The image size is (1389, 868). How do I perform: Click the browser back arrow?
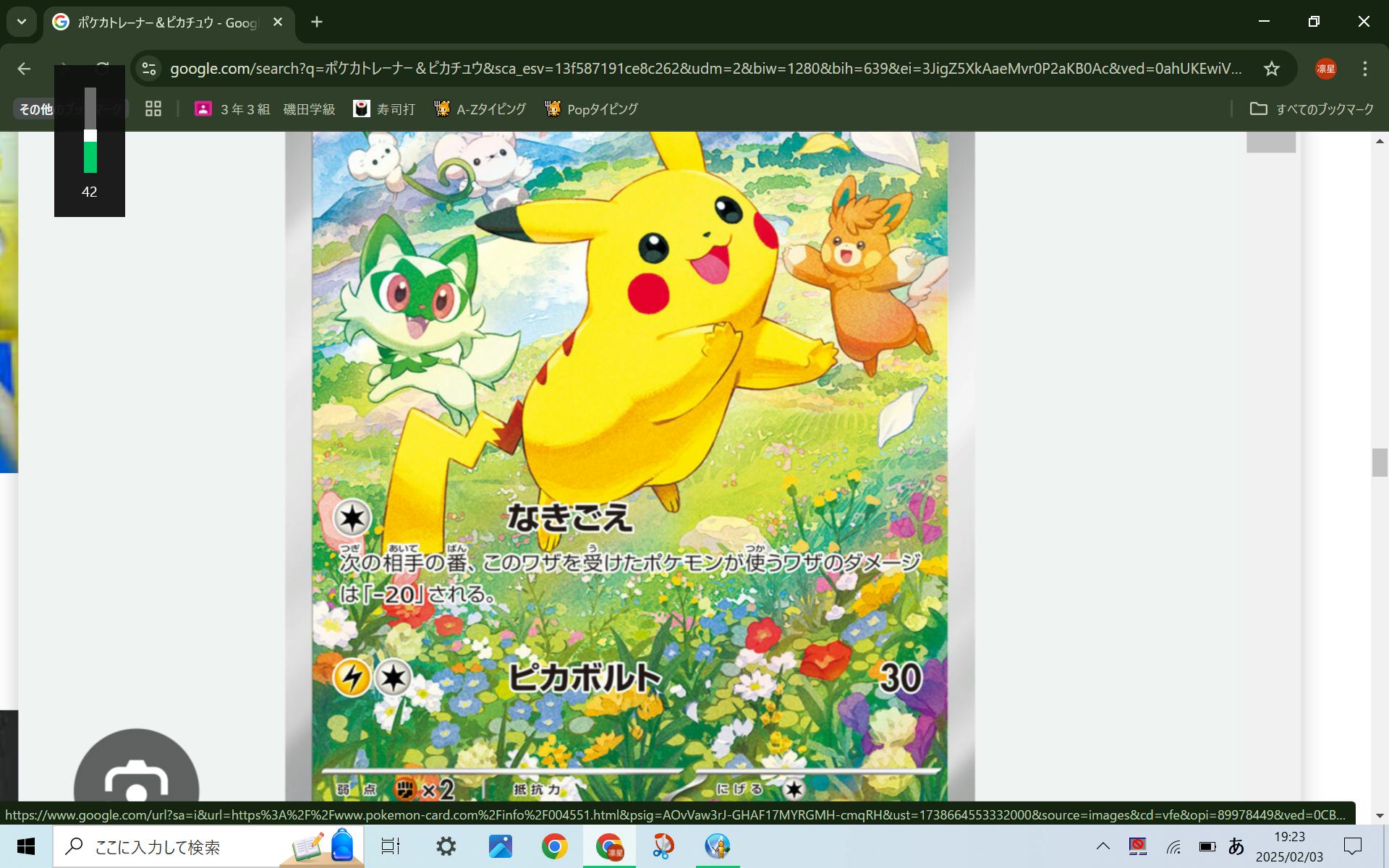(x=25, y=69)
